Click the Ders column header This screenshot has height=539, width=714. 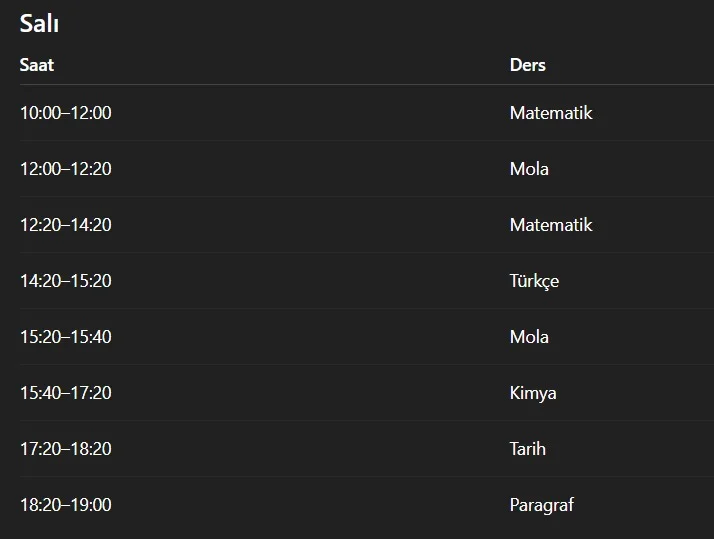point(527,65)
